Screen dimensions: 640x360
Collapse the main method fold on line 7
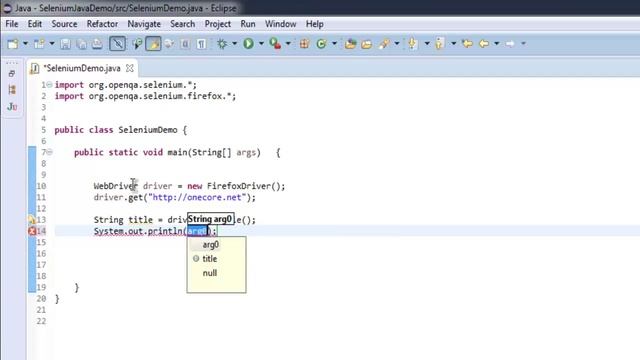click(49, 152)
